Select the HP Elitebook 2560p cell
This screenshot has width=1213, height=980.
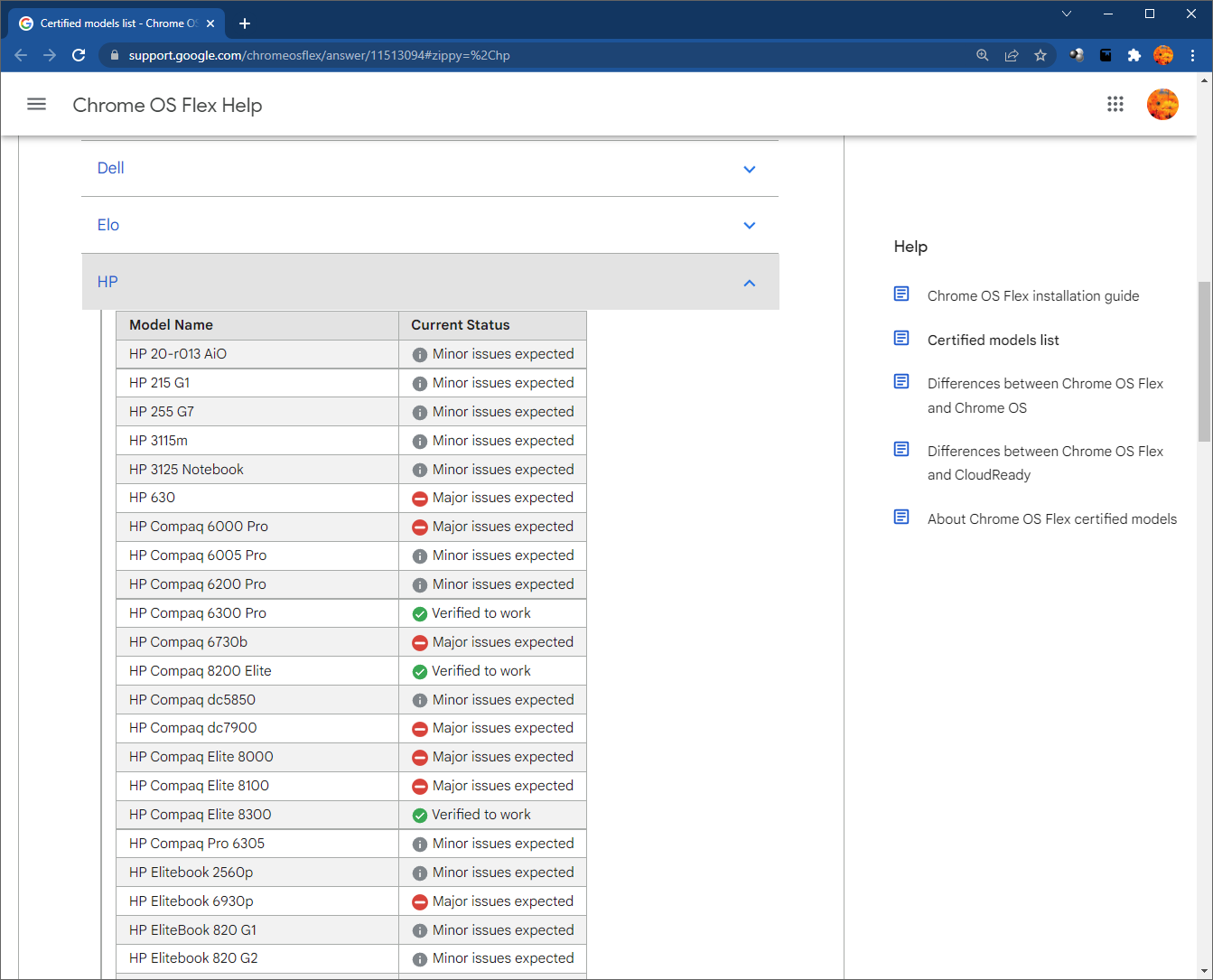(x=257, y=873)
